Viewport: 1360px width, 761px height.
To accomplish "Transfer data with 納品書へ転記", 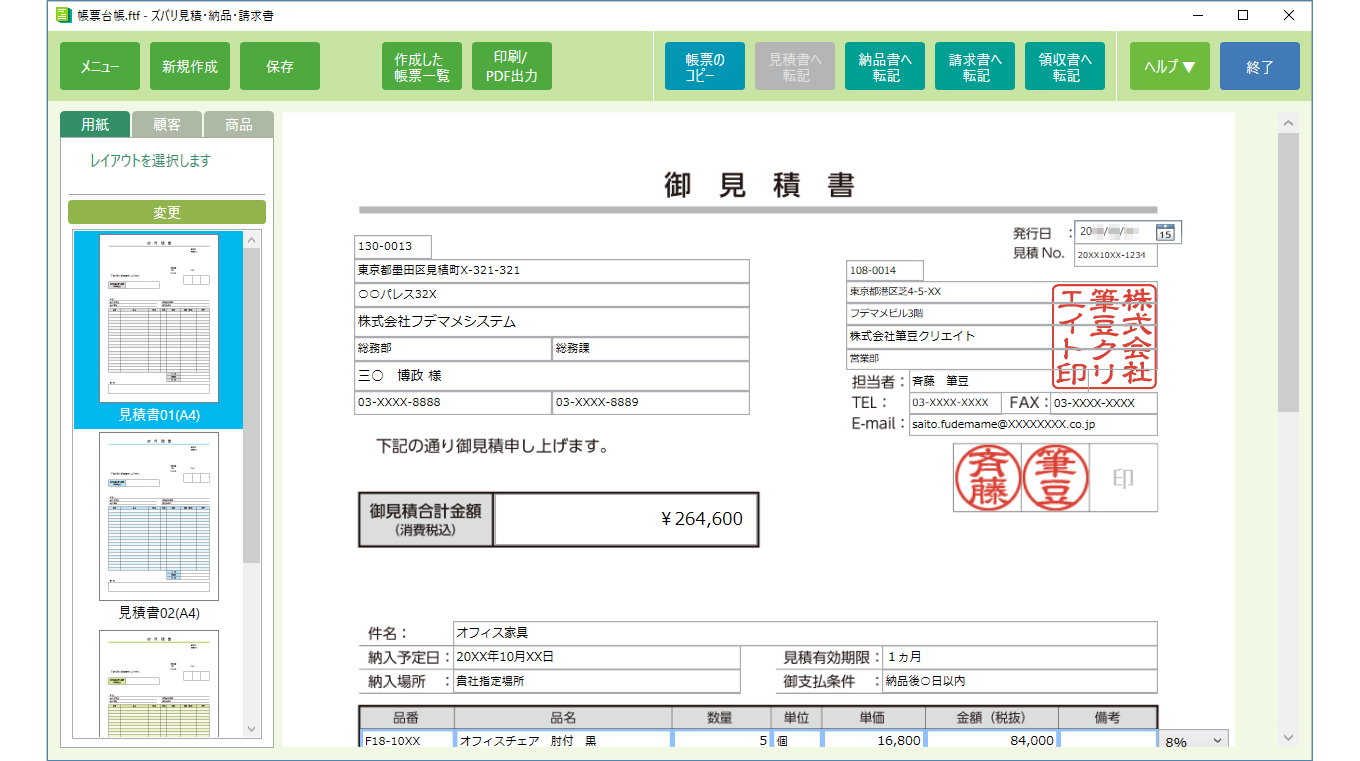I will click(x=884, y=65).
